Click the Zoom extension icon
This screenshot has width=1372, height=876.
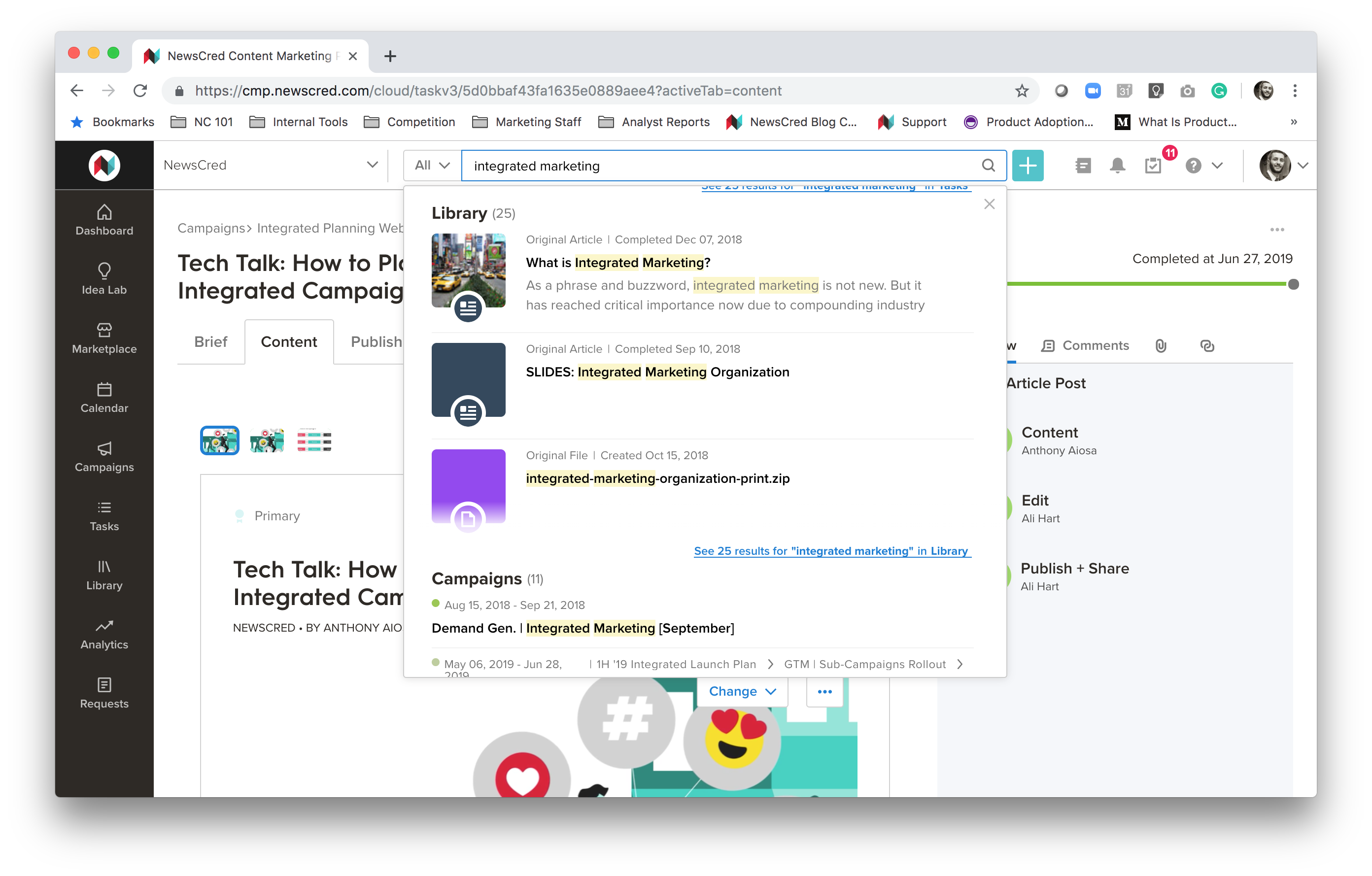(x=1092, y=91)
